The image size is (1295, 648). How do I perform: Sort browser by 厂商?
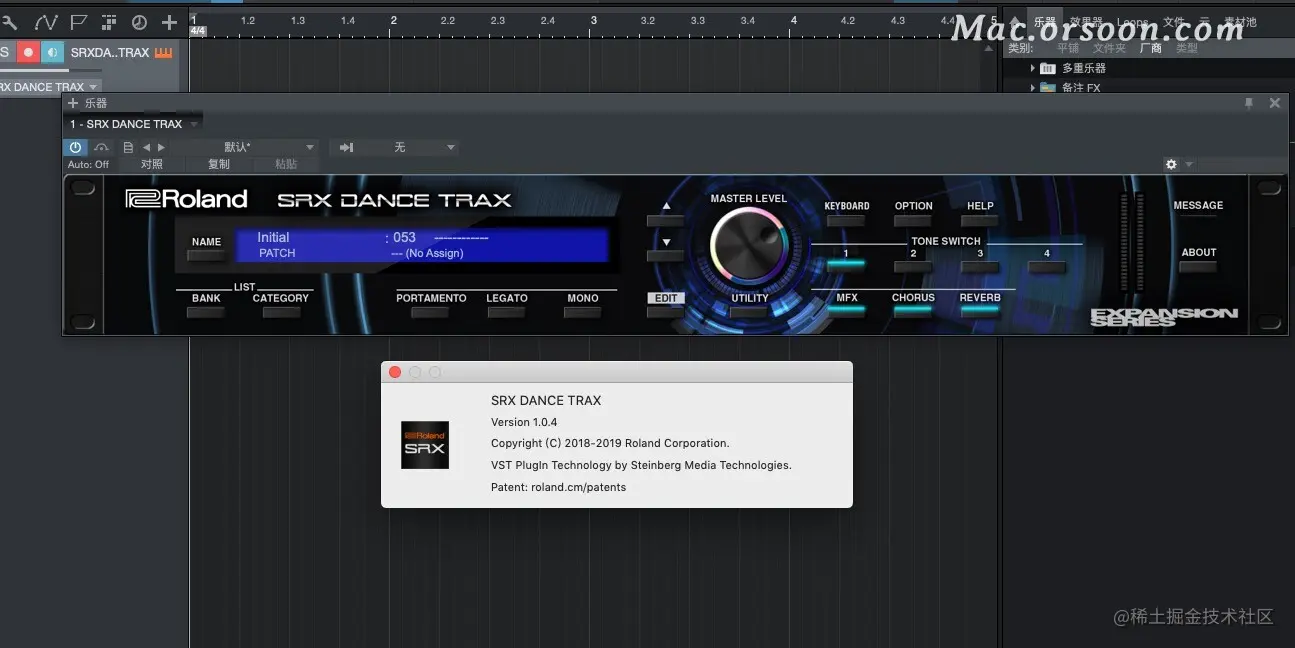1150,48
